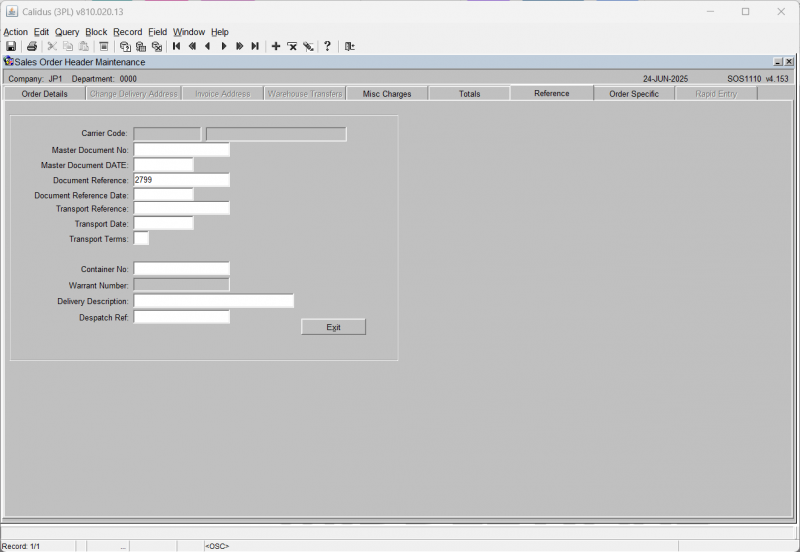800x552 pixels.
Task: Focus the Delivery Description field
Action: click(x=214, y=301)
